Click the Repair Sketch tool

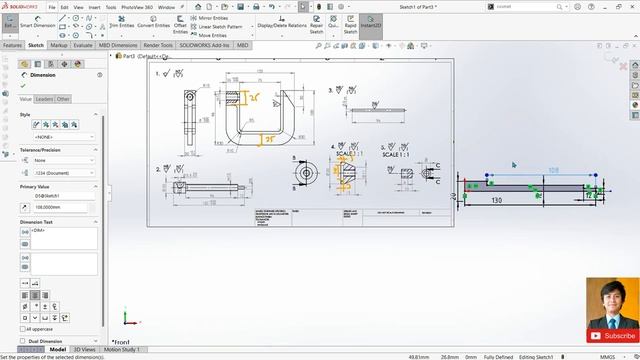(x=316, y=24)
